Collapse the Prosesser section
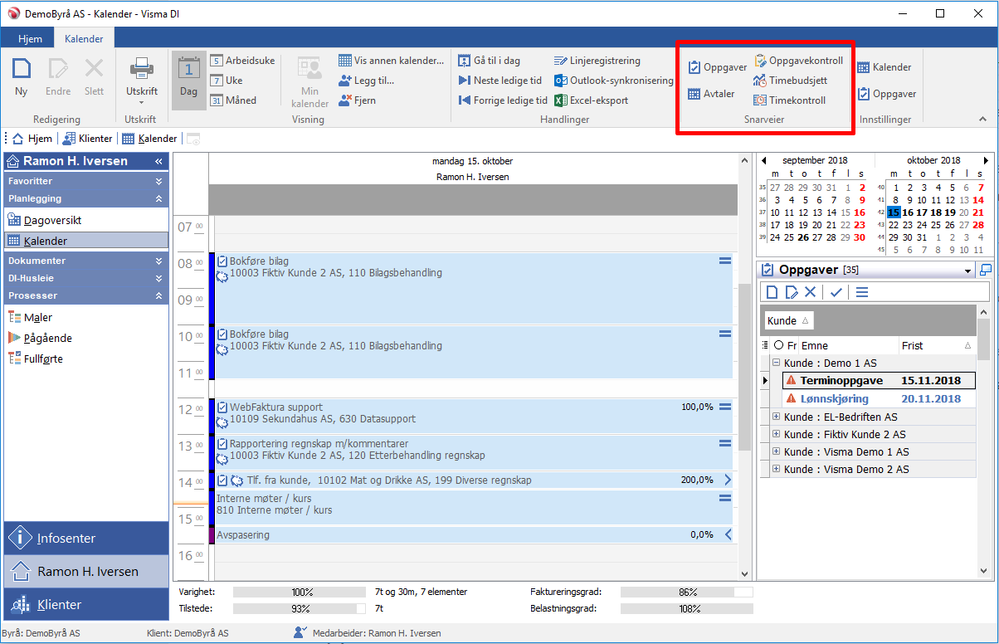The height and width of the screenshot is (644, 999). [x=159, y=296]
